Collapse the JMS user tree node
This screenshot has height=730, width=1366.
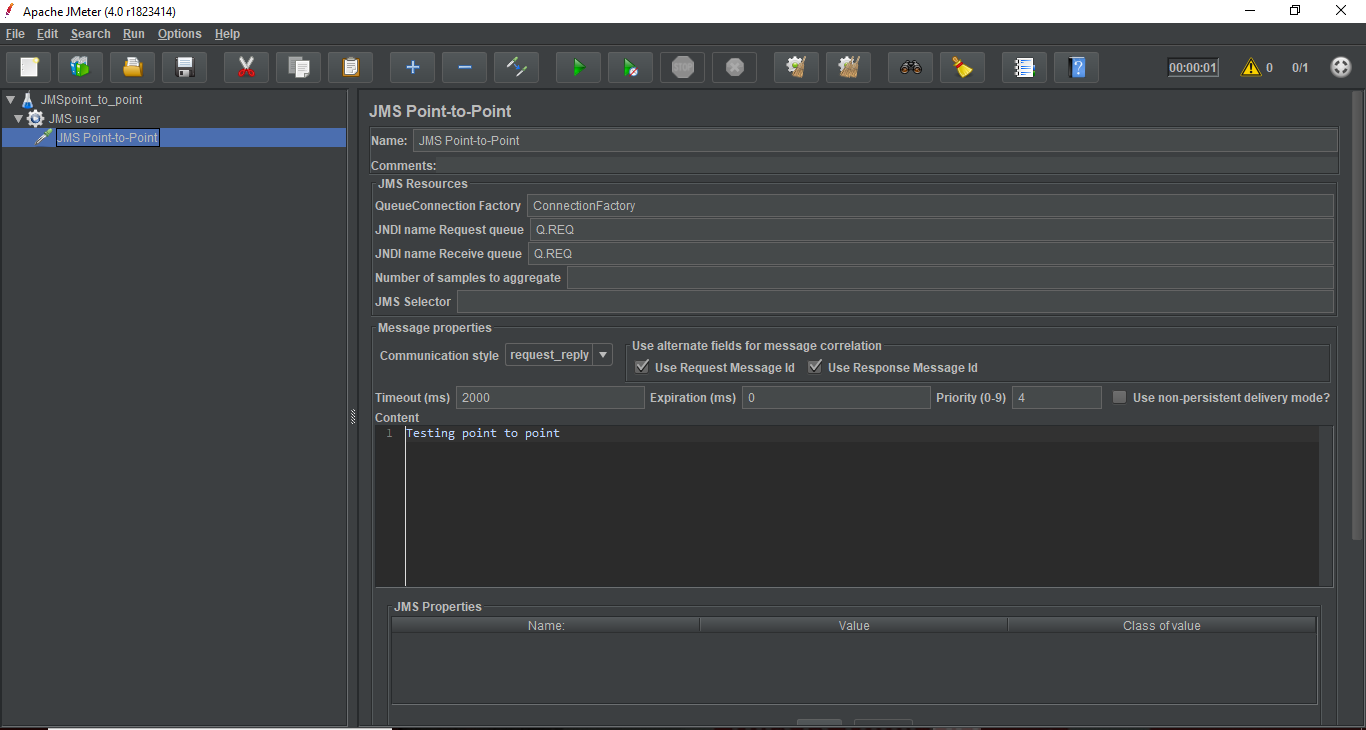click(x=18, y=119)
